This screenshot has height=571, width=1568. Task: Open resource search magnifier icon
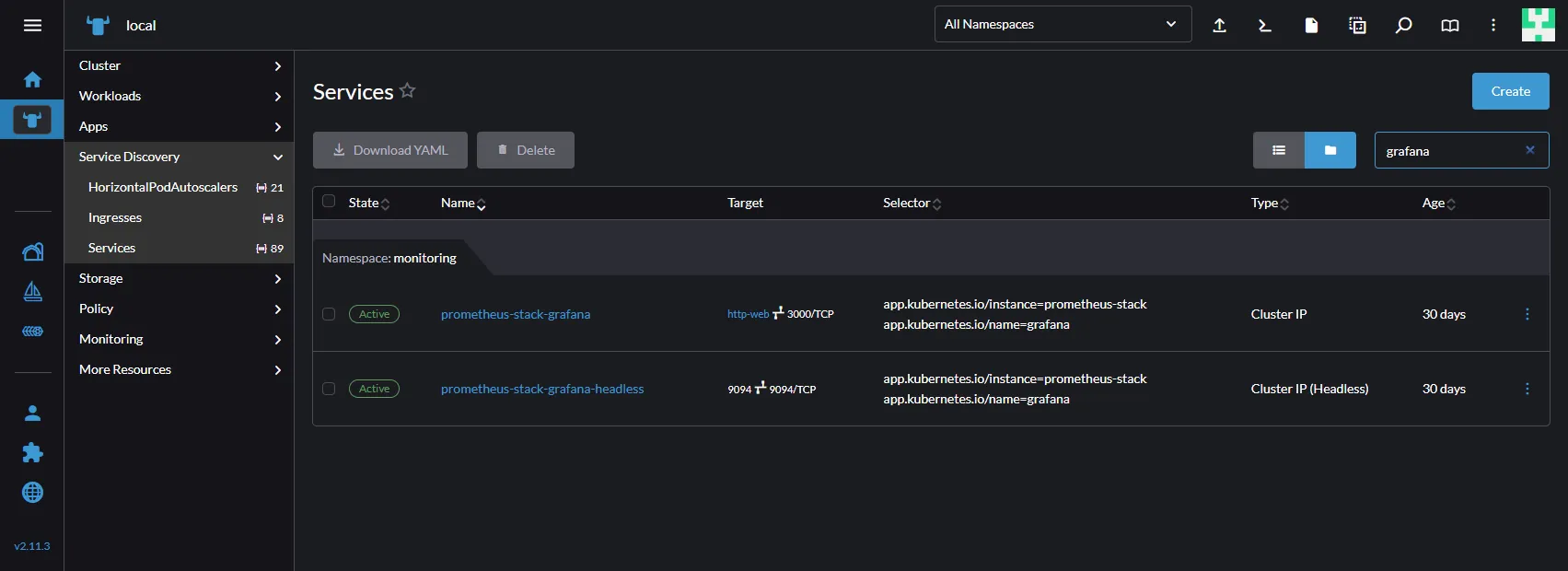click(1403, 25)
